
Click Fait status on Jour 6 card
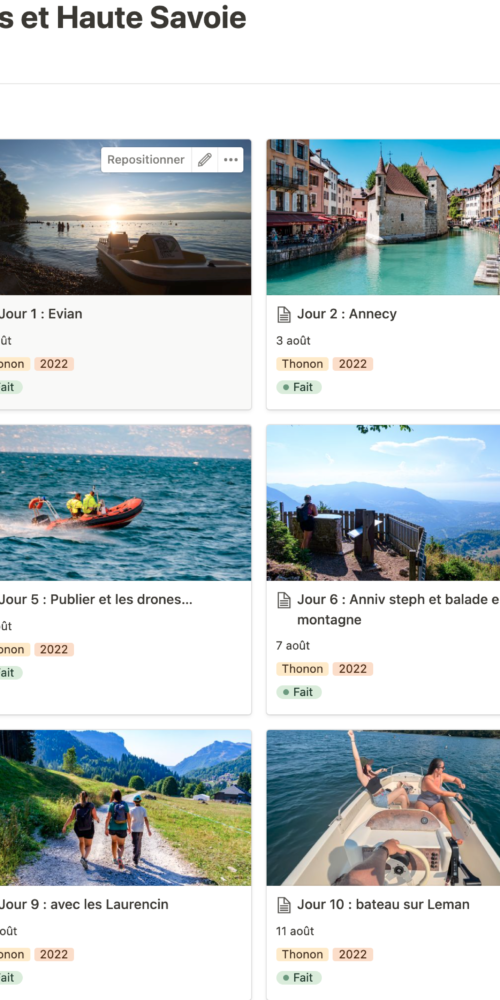pos(299,692)
